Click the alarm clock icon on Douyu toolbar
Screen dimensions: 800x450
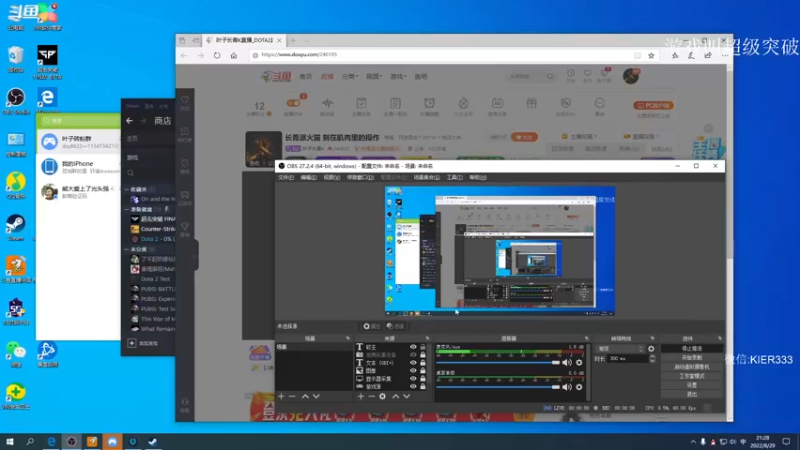click(429, 104)
